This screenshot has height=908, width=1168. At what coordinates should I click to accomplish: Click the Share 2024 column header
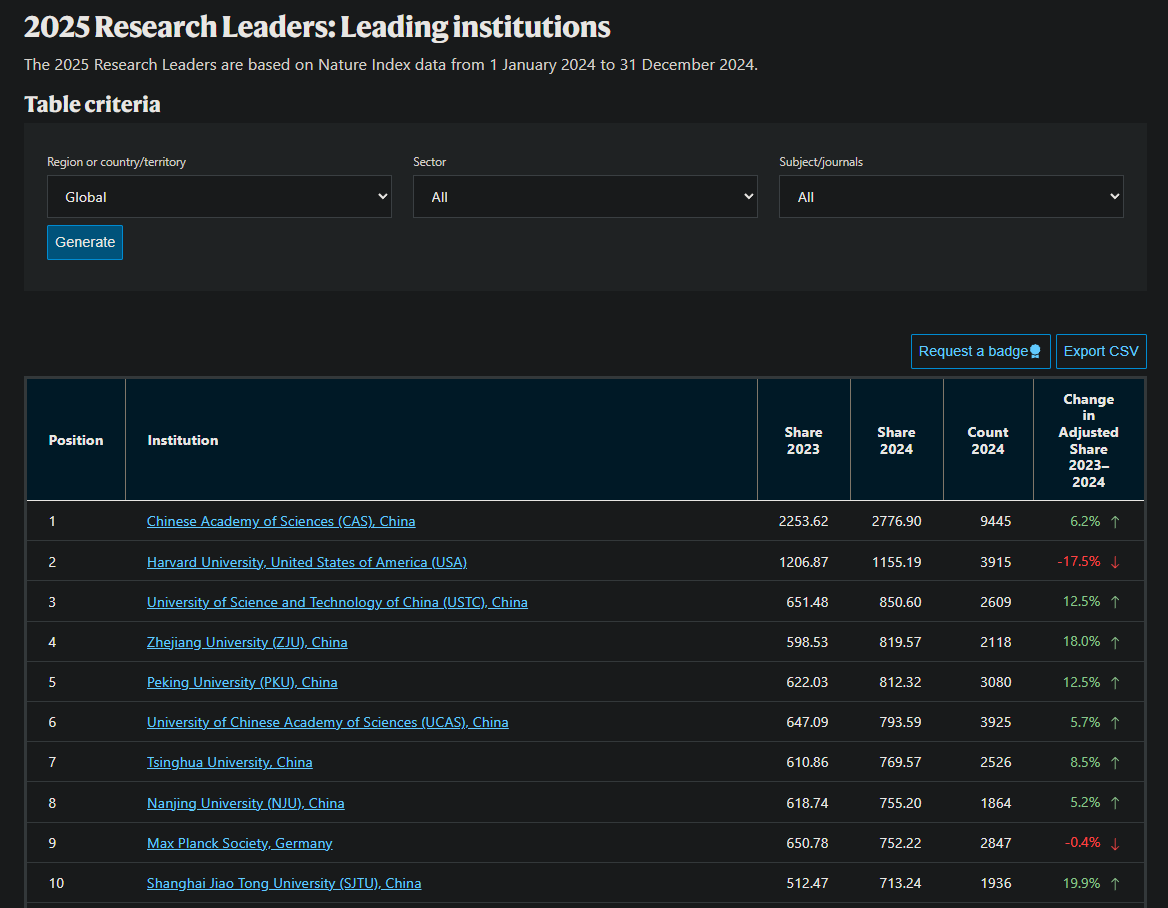[896, 440]
